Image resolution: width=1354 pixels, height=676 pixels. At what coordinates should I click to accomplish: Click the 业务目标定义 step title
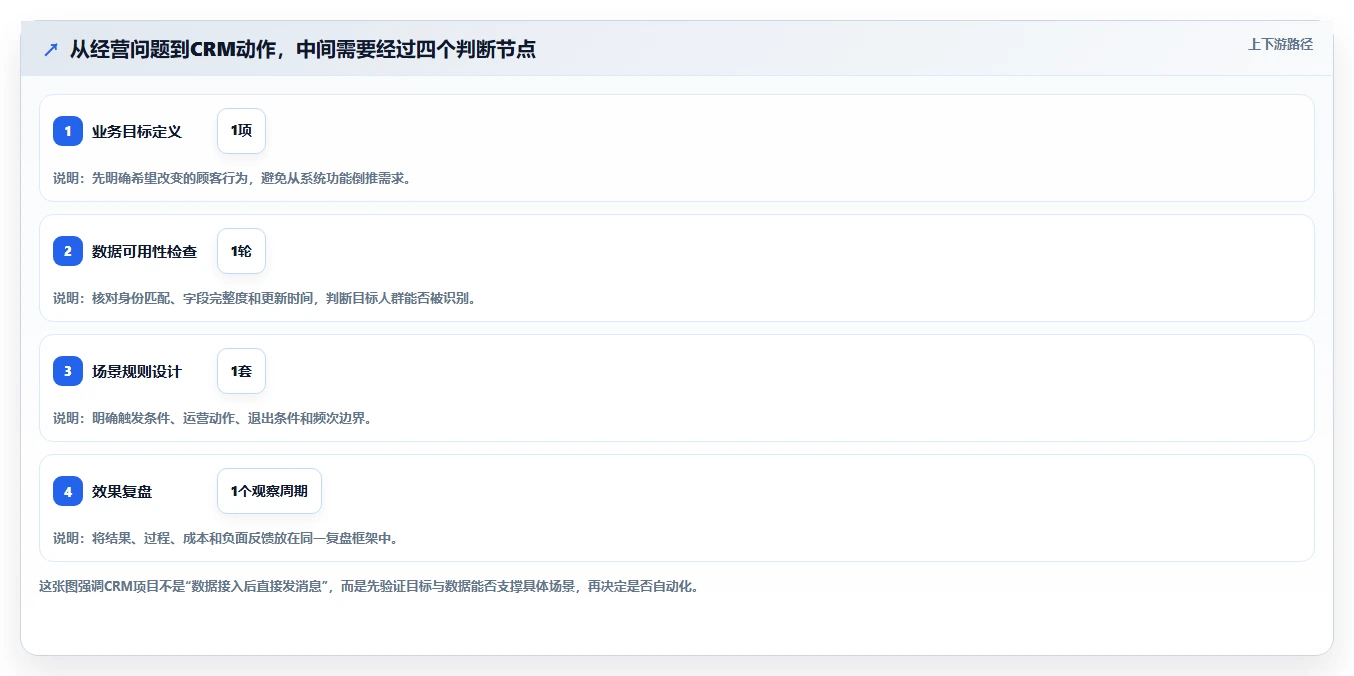(x=137, y=131)
